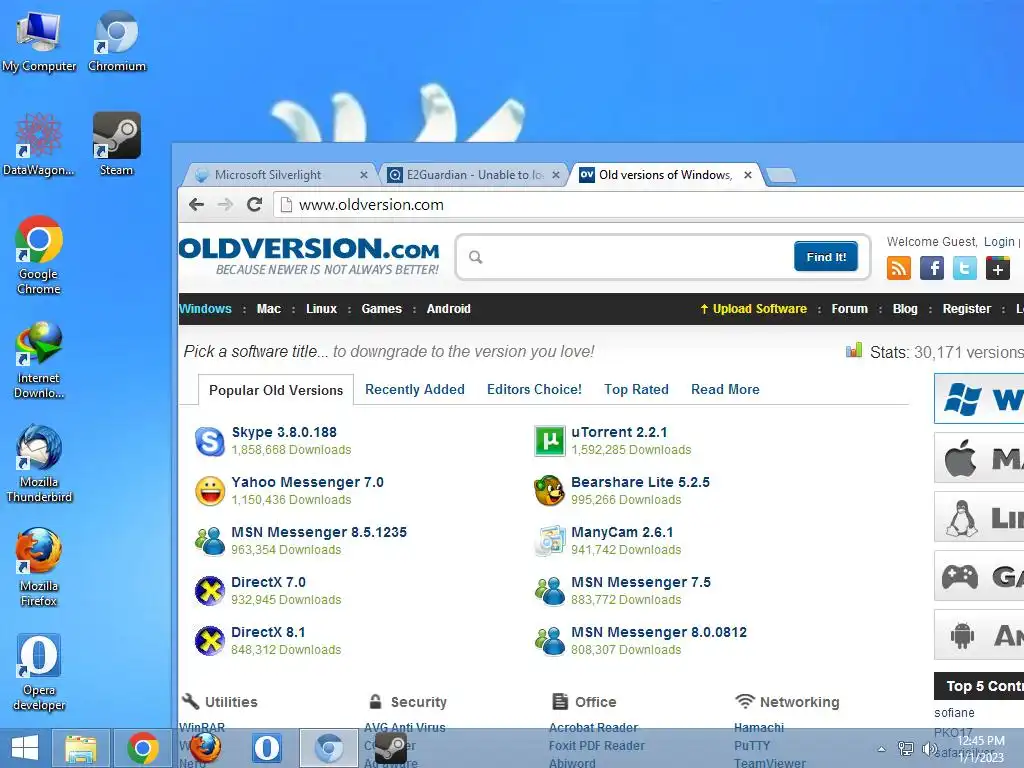Click the orange RSS feed icon
The width and height of the screenshot is (1024, 768).
899,268
